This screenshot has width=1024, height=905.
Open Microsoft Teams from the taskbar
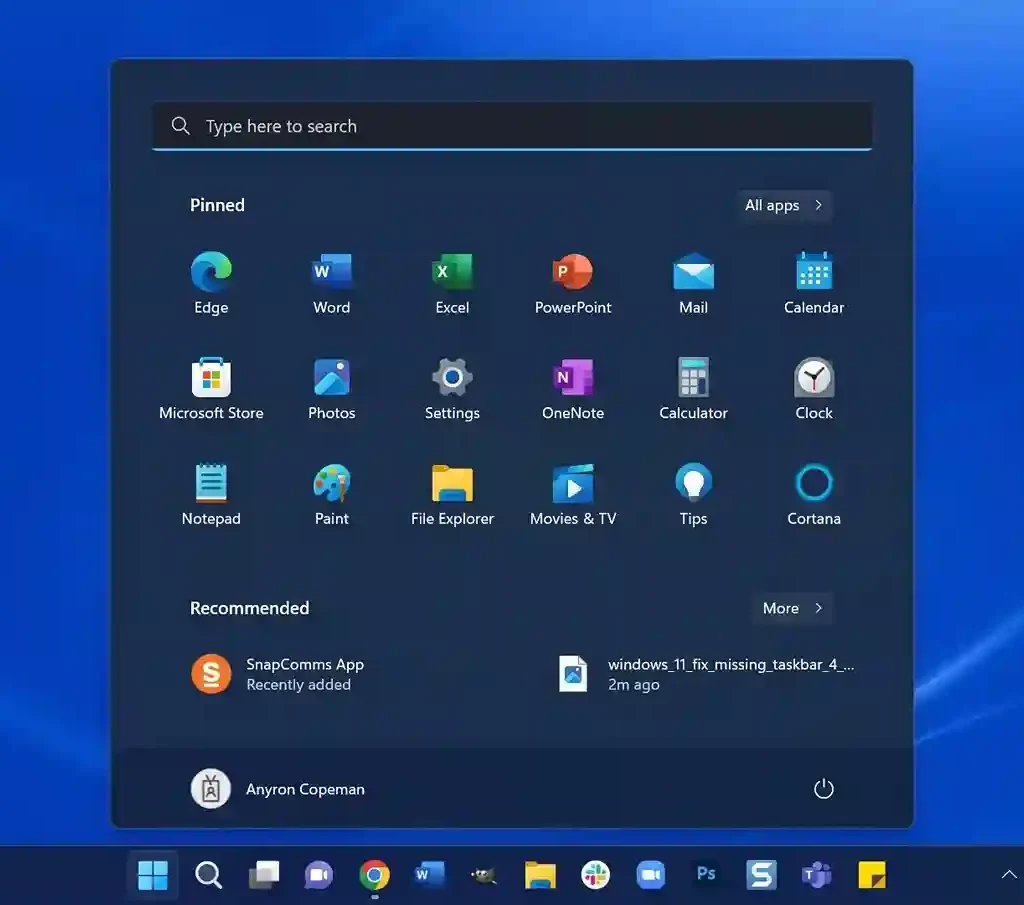click(816, 874)
